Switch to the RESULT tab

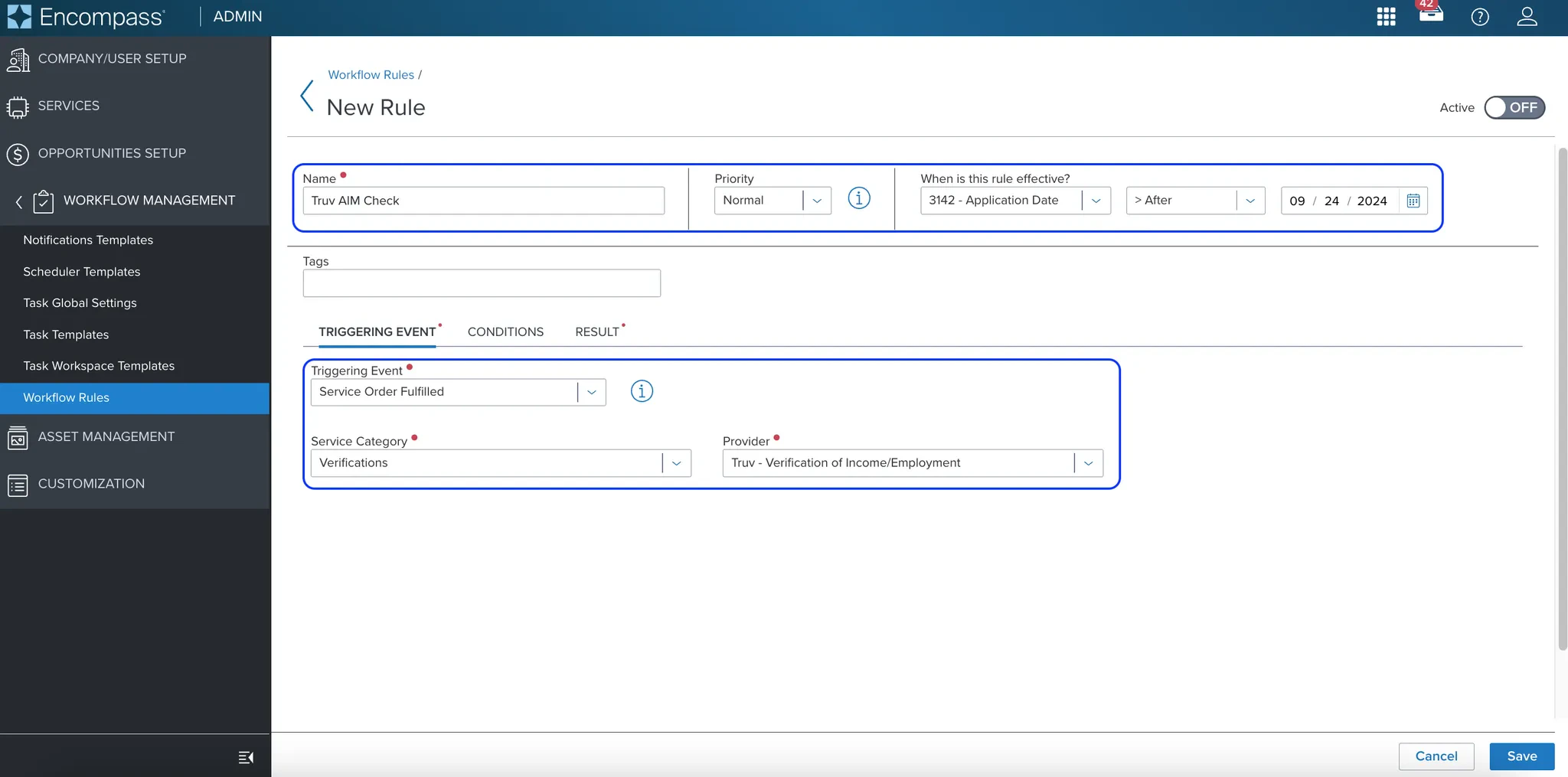click(597, 331)
